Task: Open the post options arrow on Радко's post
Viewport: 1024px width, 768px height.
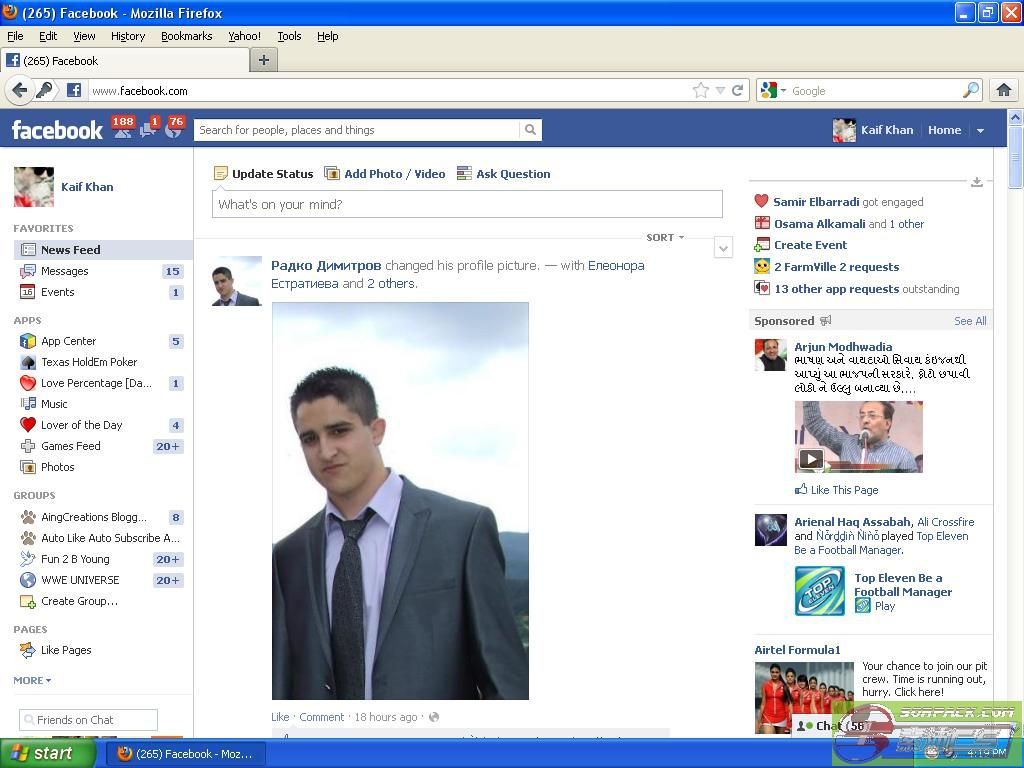Action: (x=723, y=248)
